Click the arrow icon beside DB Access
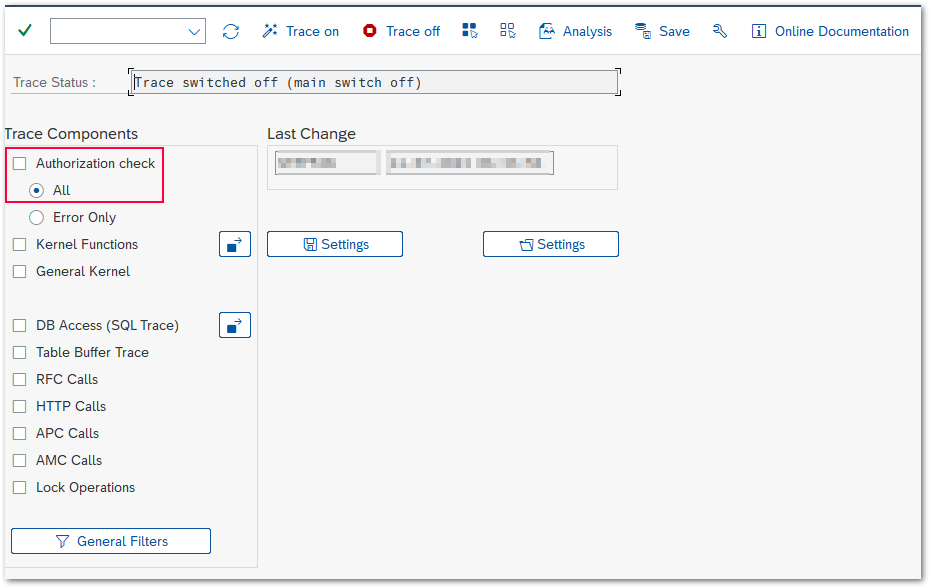The height and width of the screenshot is (588, 930). click(x=235, y=325)
